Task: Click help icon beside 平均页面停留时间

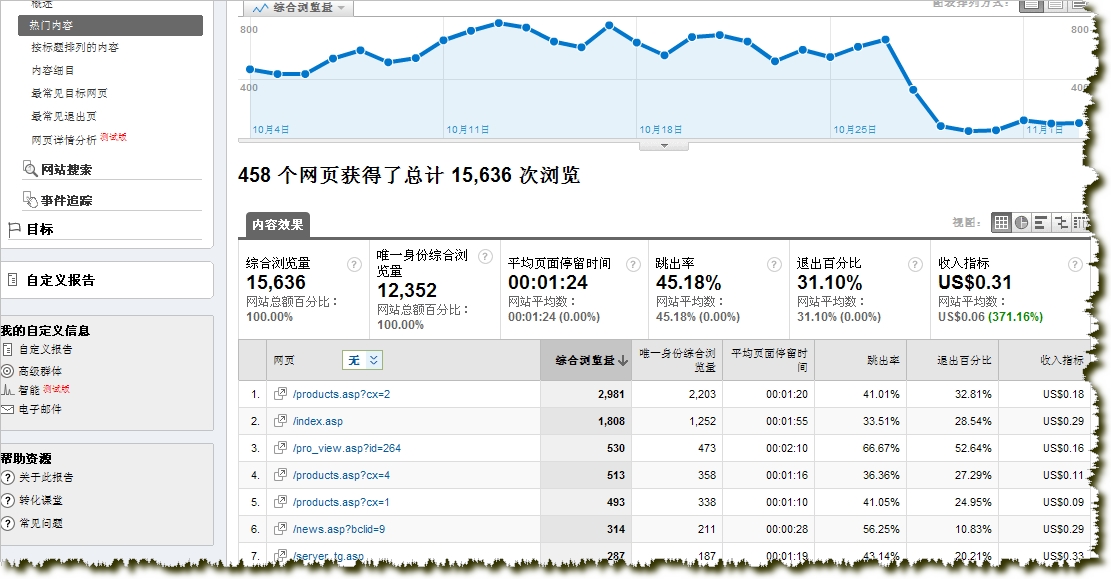Action: pyautogui.click(x=632, y=264)
